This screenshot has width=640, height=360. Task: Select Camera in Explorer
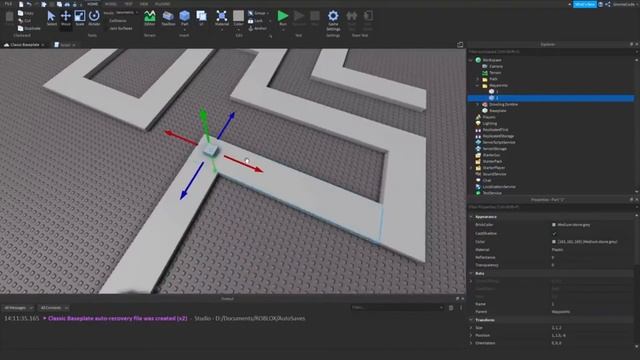pyautogui.click(x=496, y=66)
